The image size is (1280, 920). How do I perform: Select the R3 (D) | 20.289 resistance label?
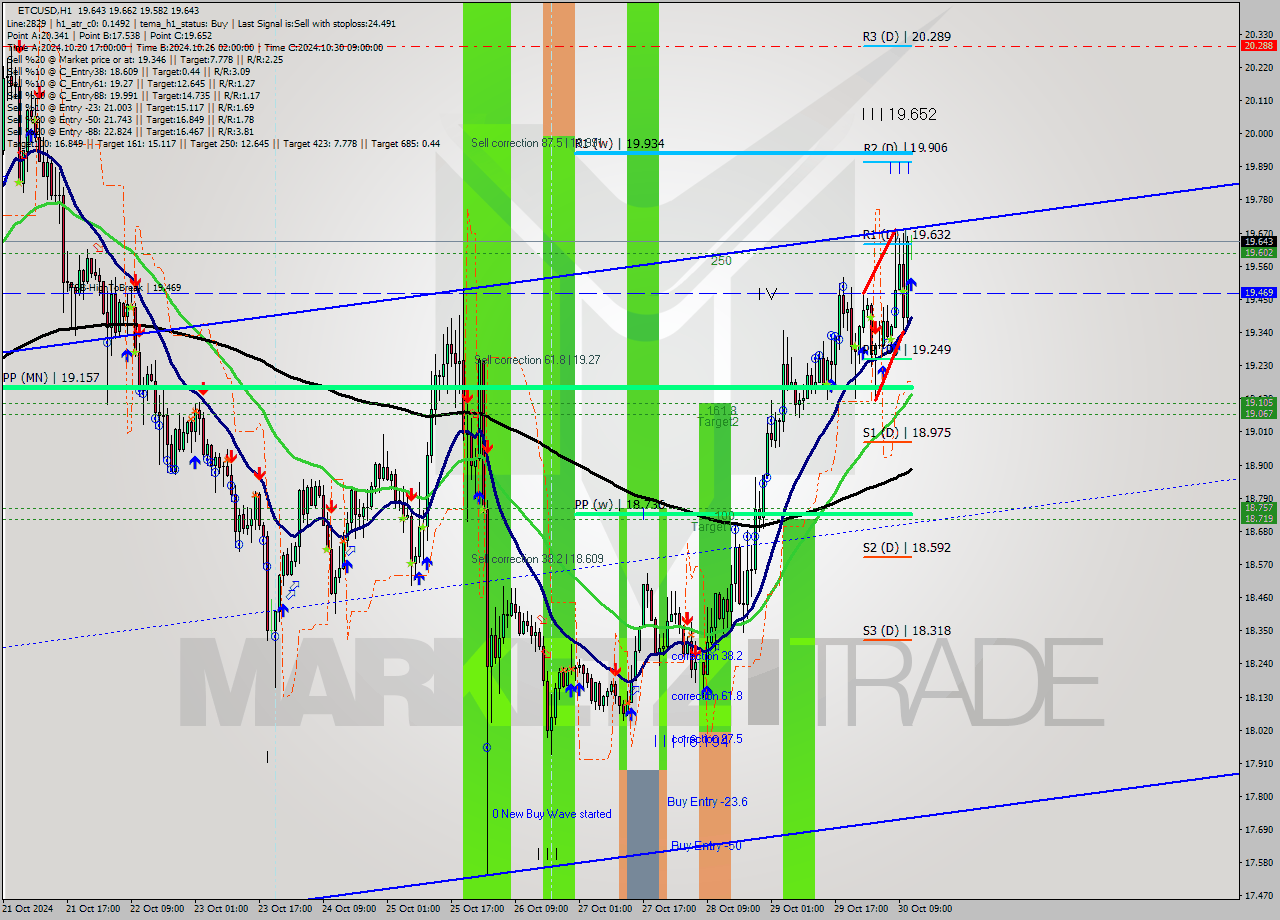(906, 36)
